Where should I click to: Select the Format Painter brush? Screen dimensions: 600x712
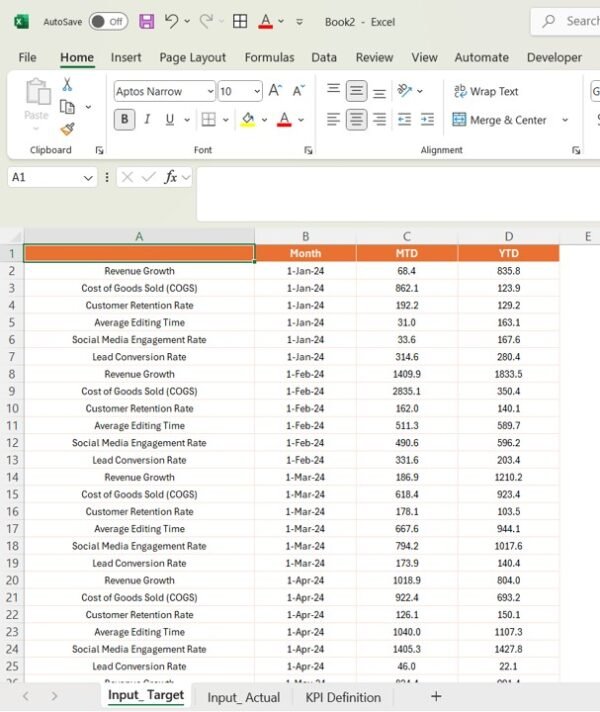tap(67, 129)
